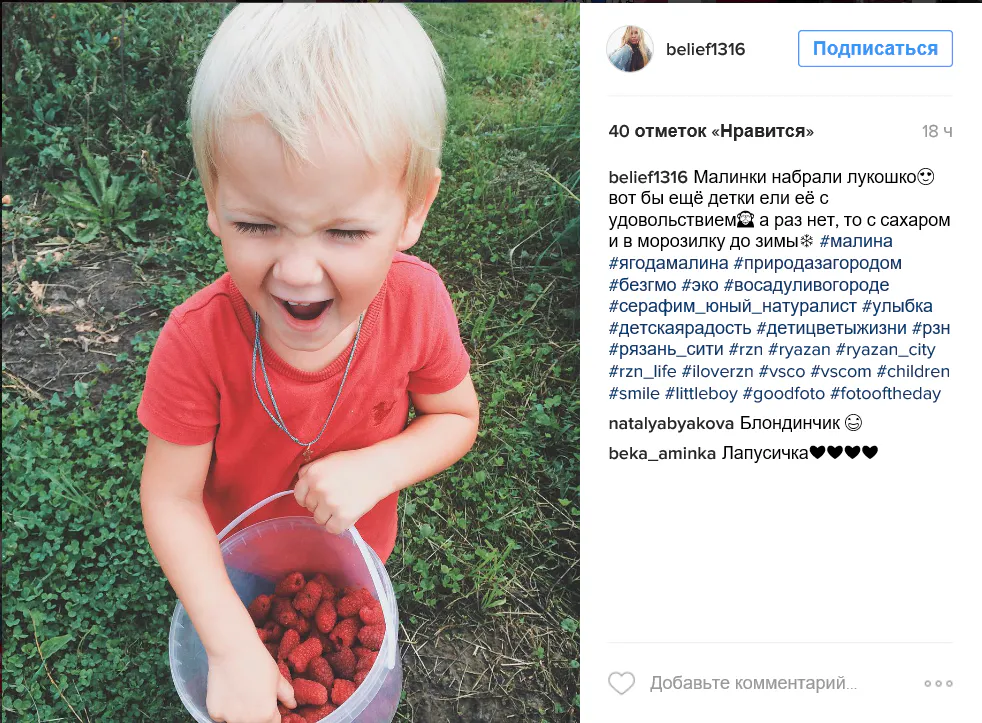Image resolution: width=982 pixels, height=723 pixels.
Task: Open the #детскаярадость hashtag
Action: pyautogui.click(x=680, y=328)
